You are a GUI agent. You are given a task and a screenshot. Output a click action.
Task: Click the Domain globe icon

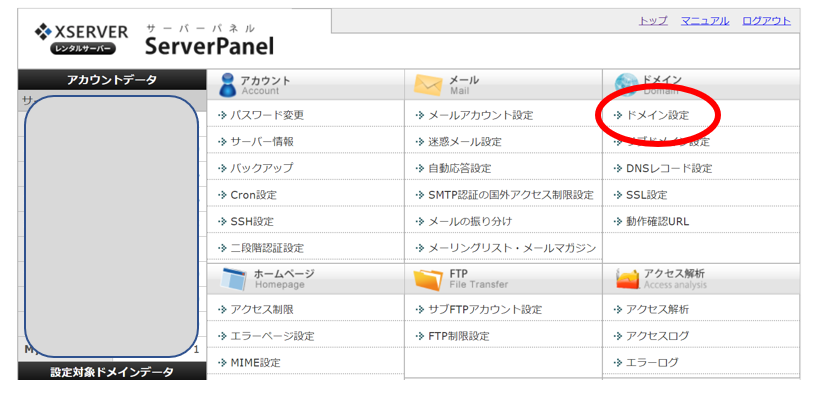626,82
